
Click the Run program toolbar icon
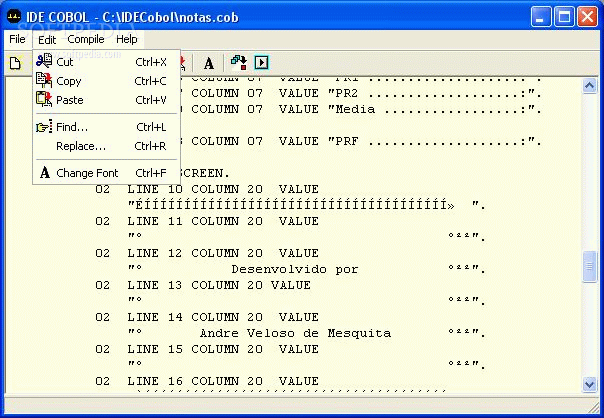tap(262, 63)
